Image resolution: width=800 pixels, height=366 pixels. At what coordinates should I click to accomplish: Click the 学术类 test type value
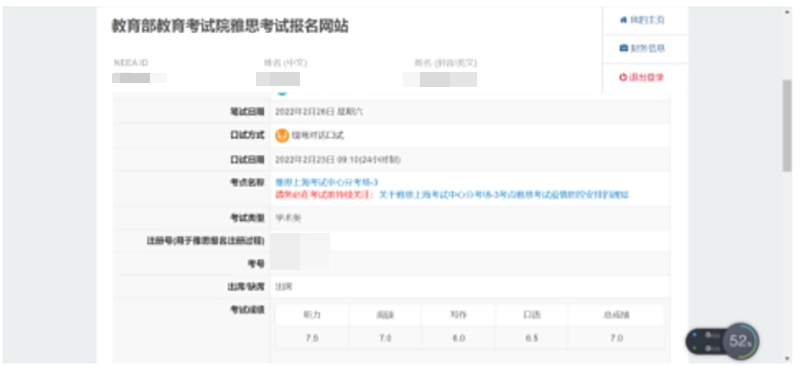point(288,218)
